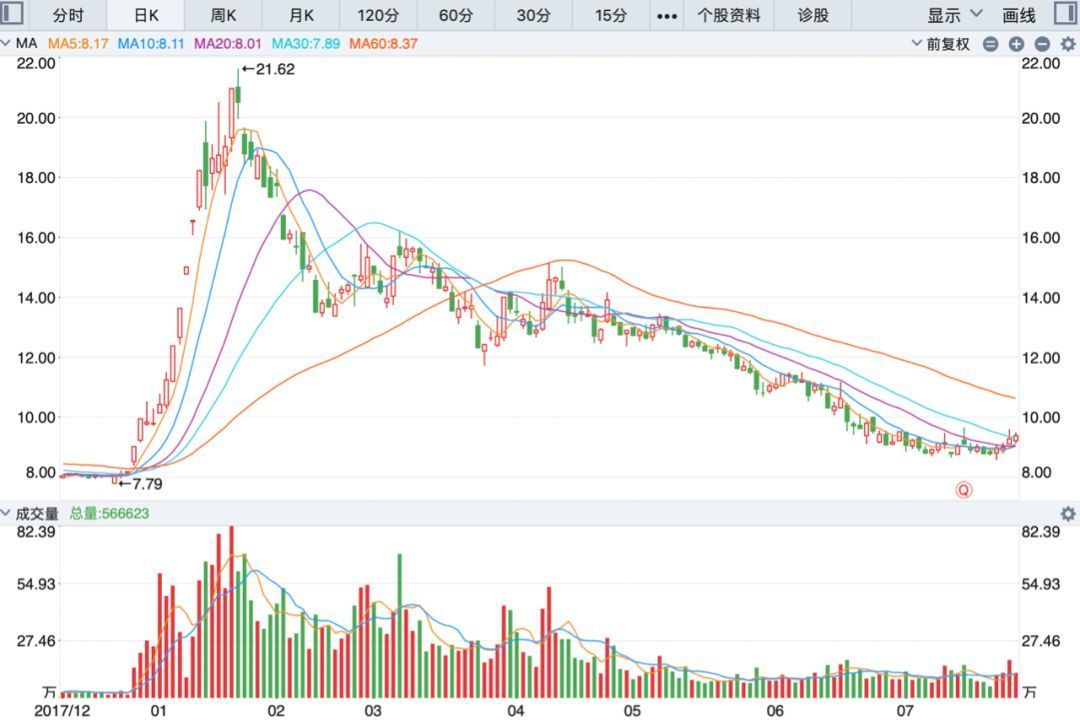Collapse the 成交量 volume panel
Image resolution: width=1080 pixels, height=721 pixels.
6,513
